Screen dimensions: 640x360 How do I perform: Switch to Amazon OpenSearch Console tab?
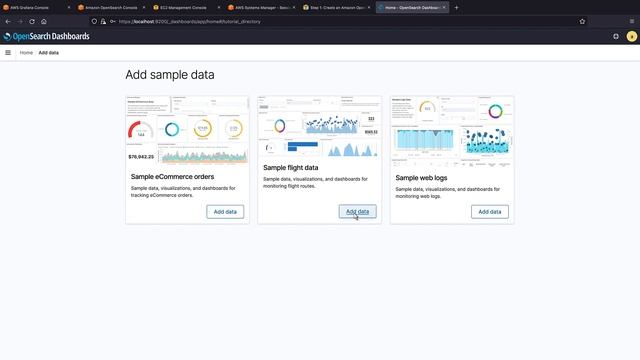point(111,7)
